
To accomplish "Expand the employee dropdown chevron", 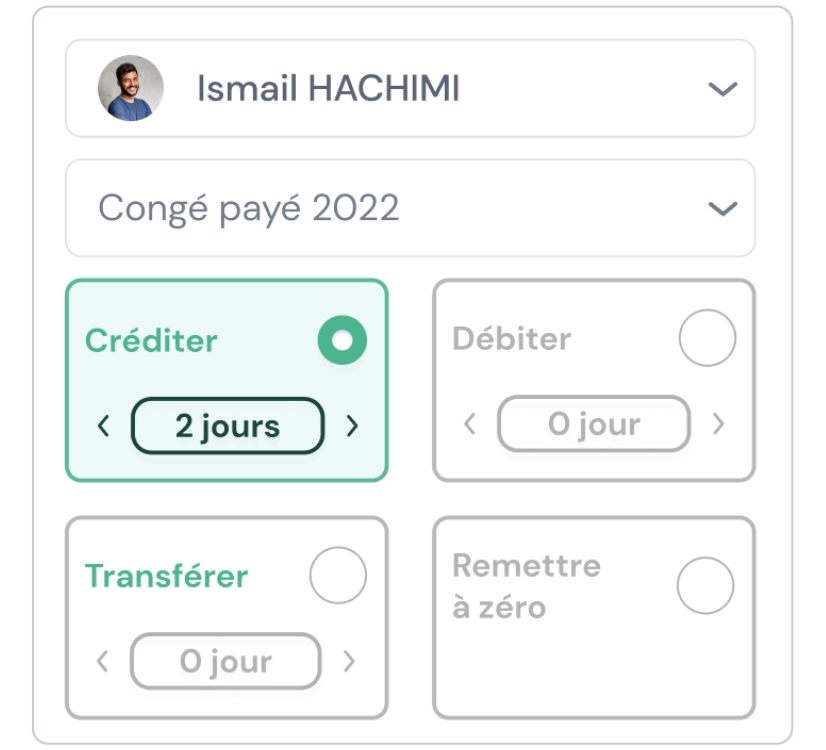I will (723, 88).
